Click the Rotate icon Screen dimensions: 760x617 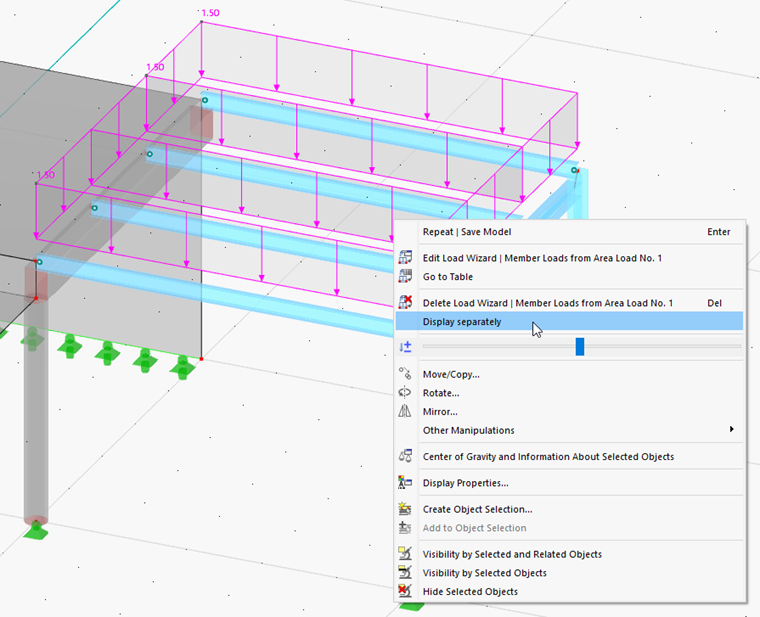pos(405,393)
